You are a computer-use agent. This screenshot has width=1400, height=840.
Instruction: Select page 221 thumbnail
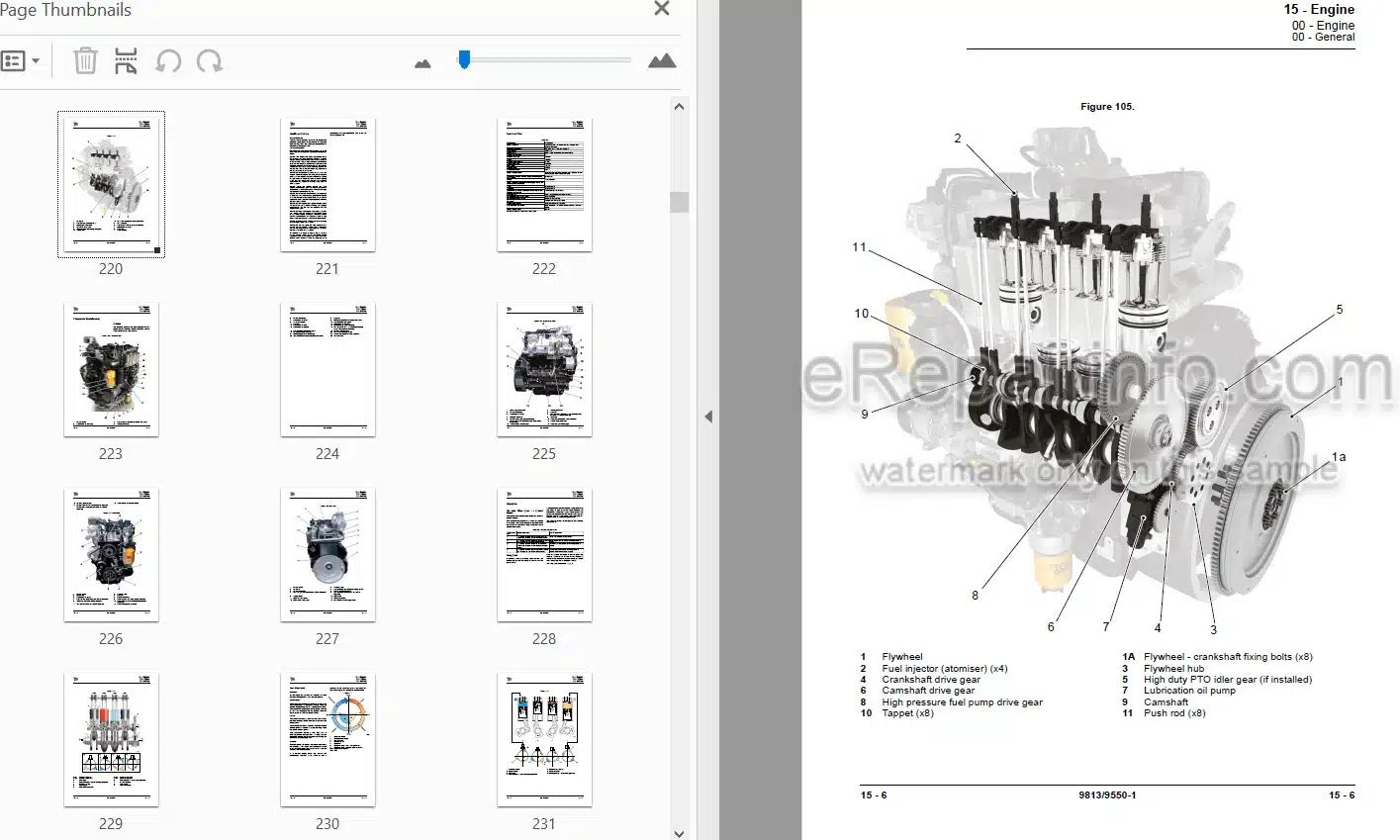pyautogui.click(x=327, y=184)
